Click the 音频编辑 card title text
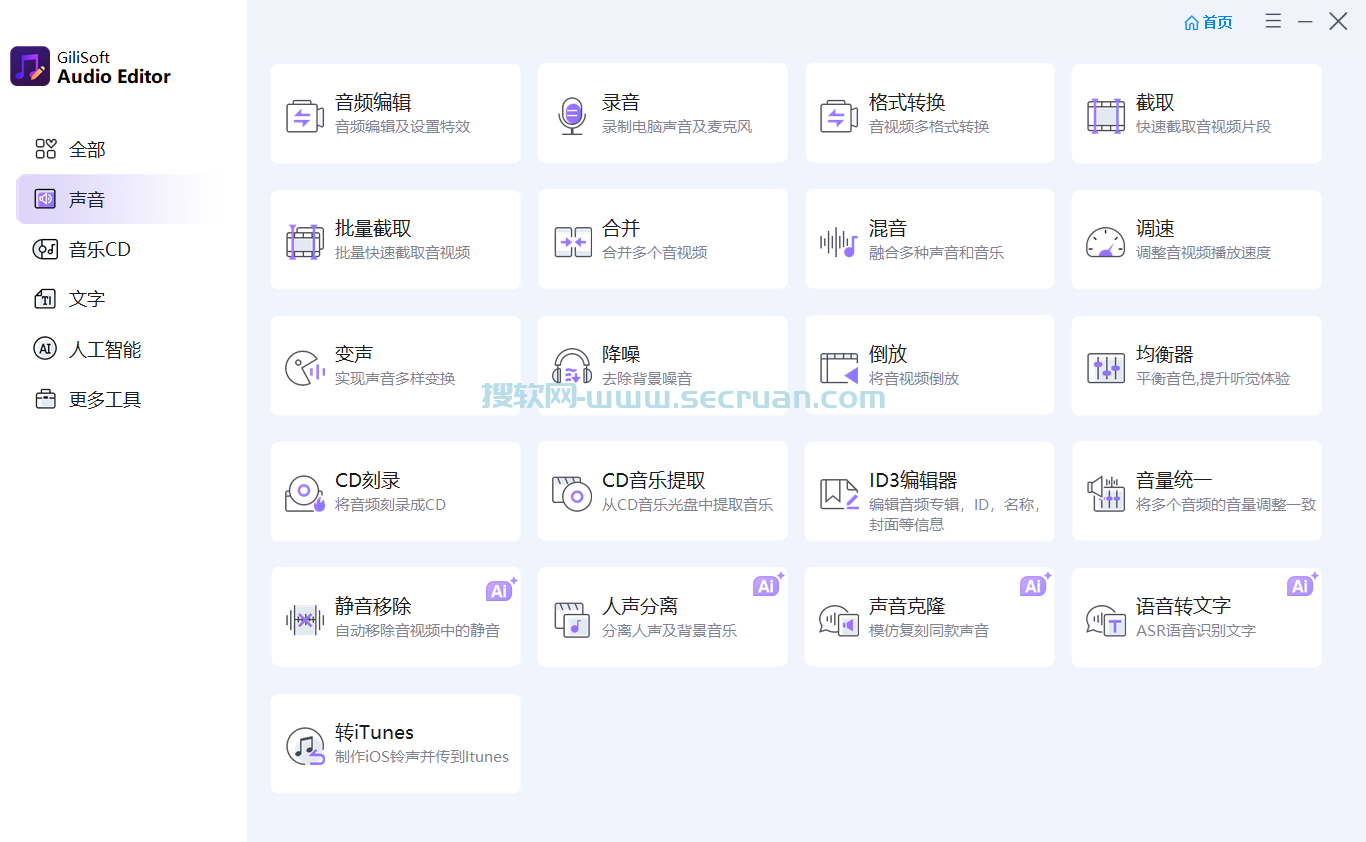 [x=373, y=102]
